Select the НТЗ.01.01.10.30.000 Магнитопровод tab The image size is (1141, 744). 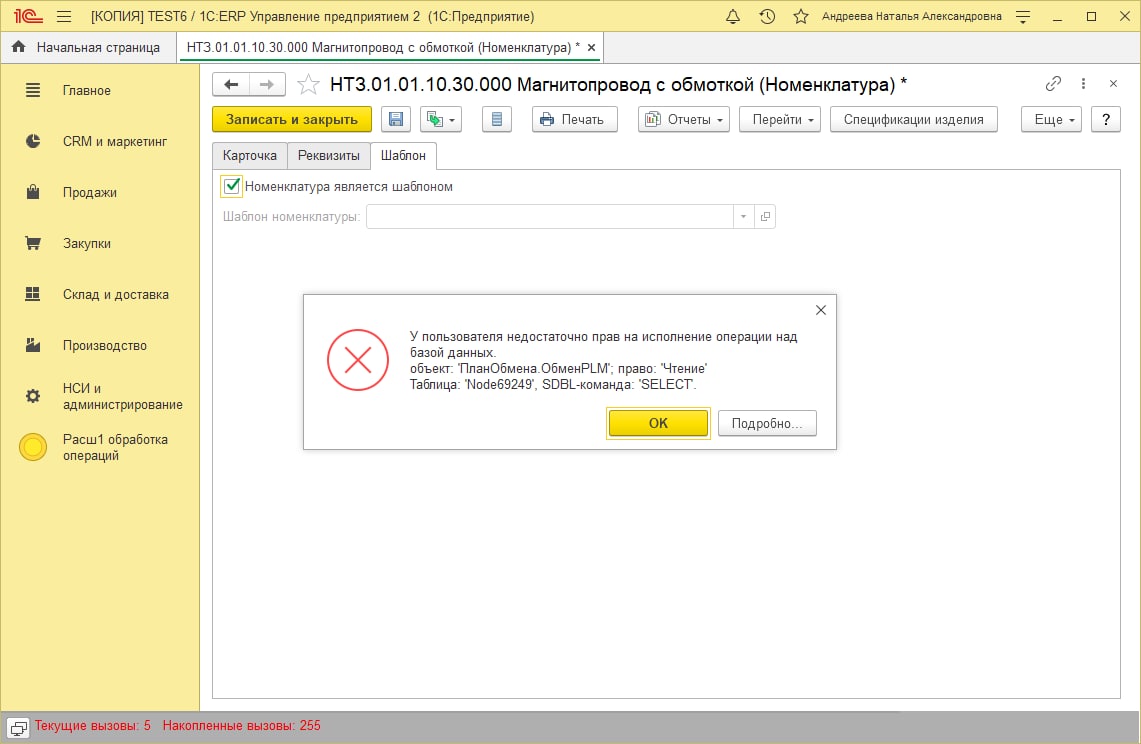tap(383, 47)
